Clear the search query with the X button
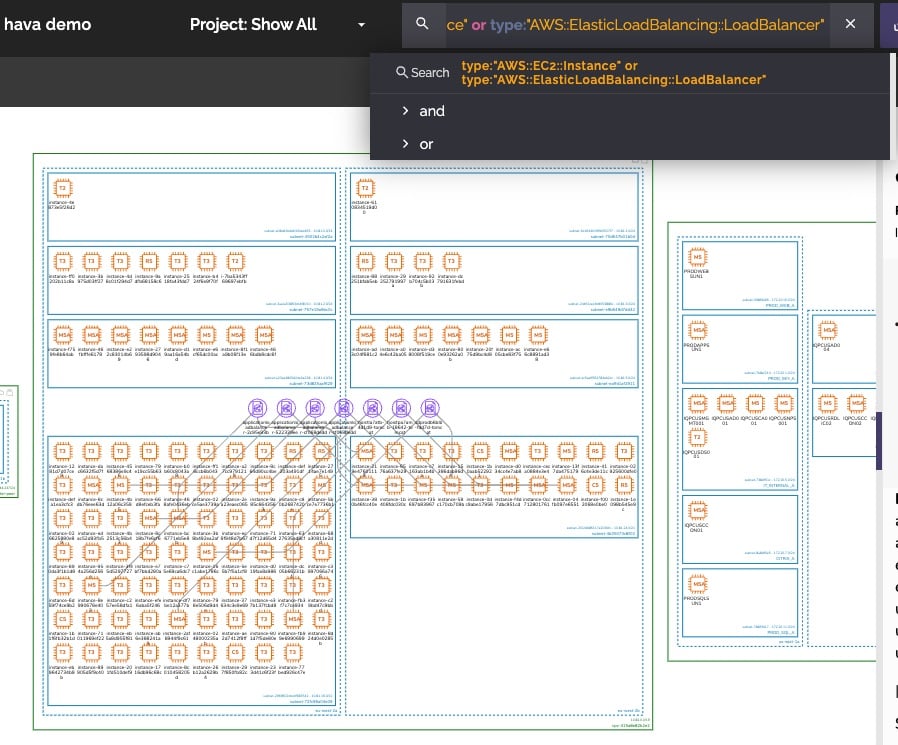The image size is (898, 745). pyautogui.click(x=851, y=24)
